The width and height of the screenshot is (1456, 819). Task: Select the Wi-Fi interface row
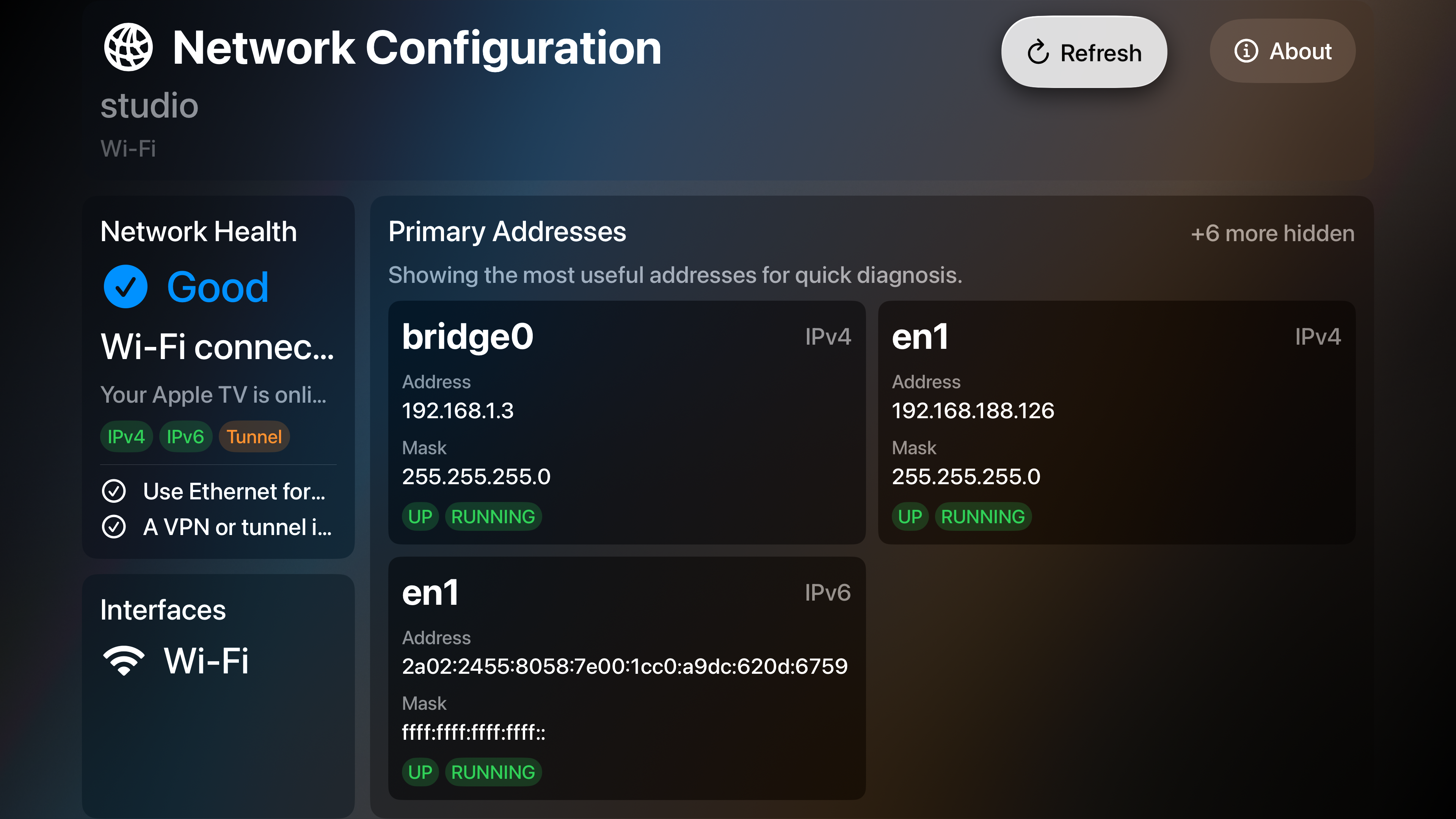(x=218, y=660)
